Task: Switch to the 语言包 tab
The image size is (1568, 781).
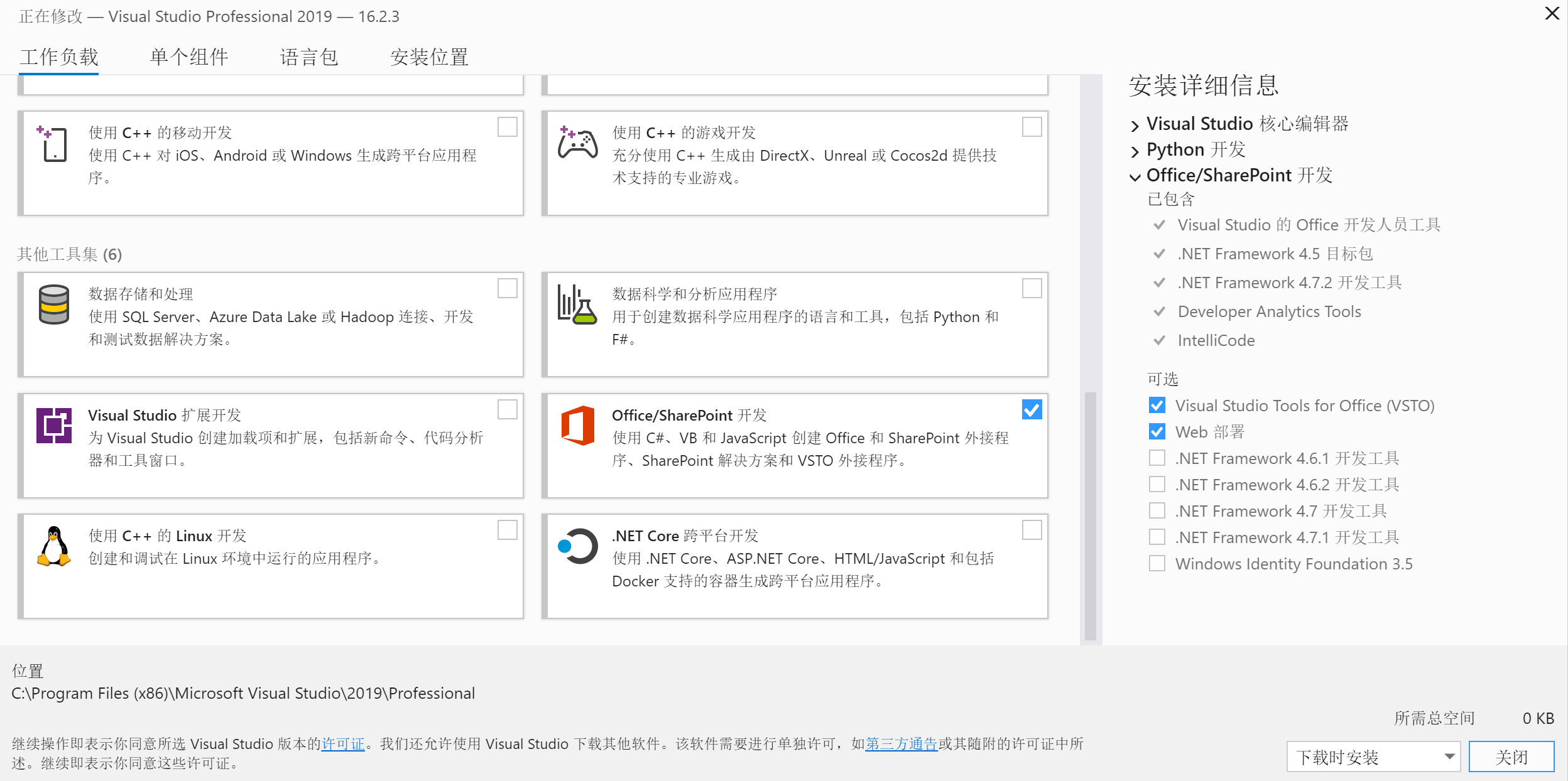Action: pyautogui.click(x=309, y=57)
